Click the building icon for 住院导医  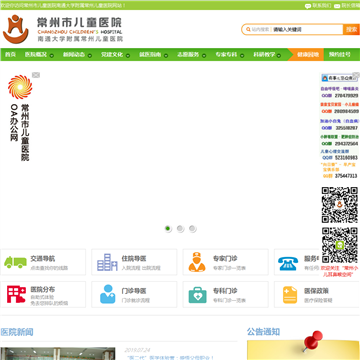coord(107,262)
